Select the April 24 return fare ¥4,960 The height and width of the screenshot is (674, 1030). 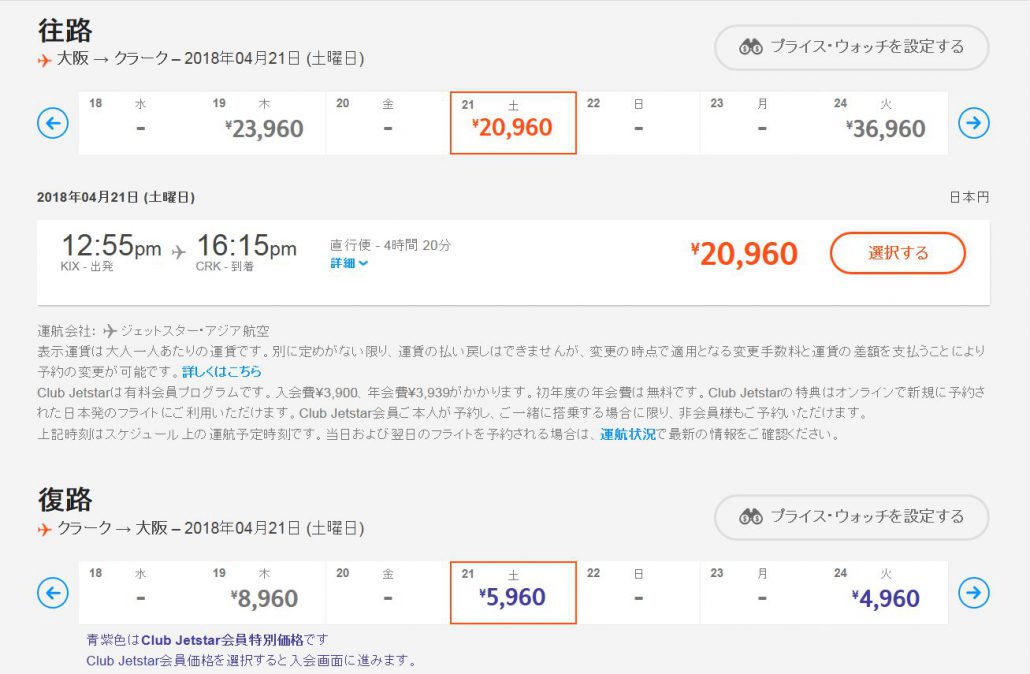click(886, 598)
